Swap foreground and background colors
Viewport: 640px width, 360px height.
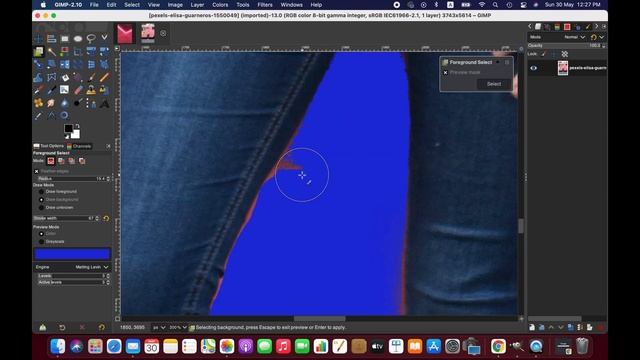[77, 126]
